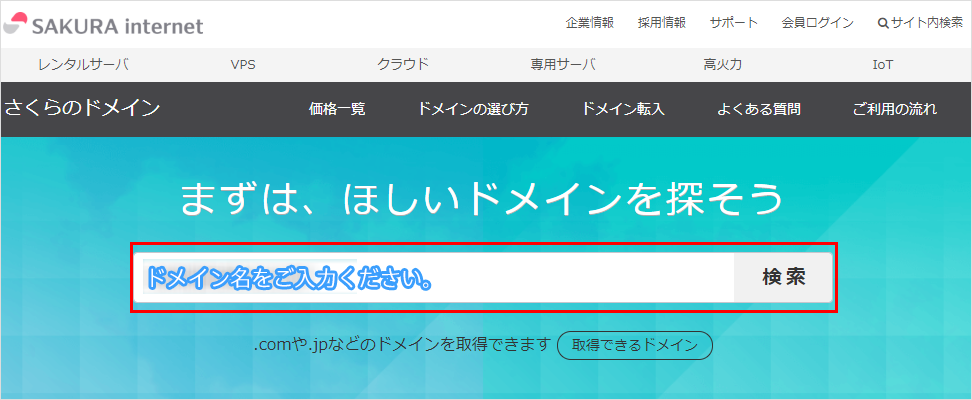Open 企業情報 link in header
972x400 pixels.
(x=589, y=23)
